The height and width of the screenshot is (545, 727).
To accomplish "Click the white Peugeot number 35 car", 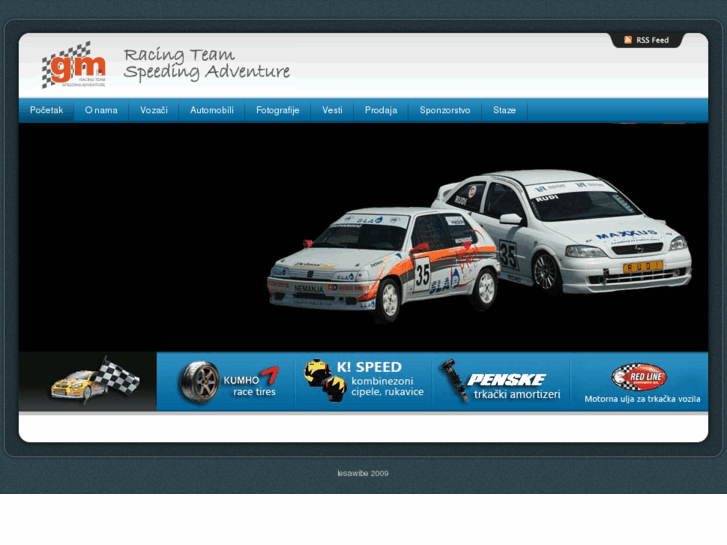I will [384, 264].
